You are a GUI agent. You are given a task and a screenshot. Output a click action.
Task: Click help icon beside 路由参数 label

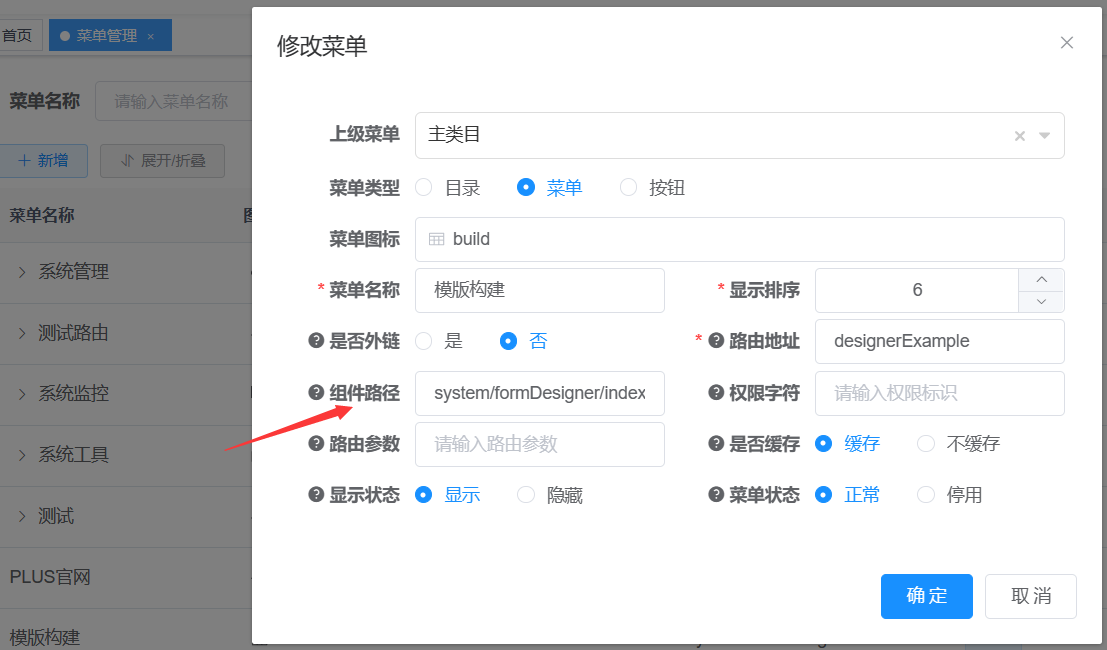tap(316, 444)
